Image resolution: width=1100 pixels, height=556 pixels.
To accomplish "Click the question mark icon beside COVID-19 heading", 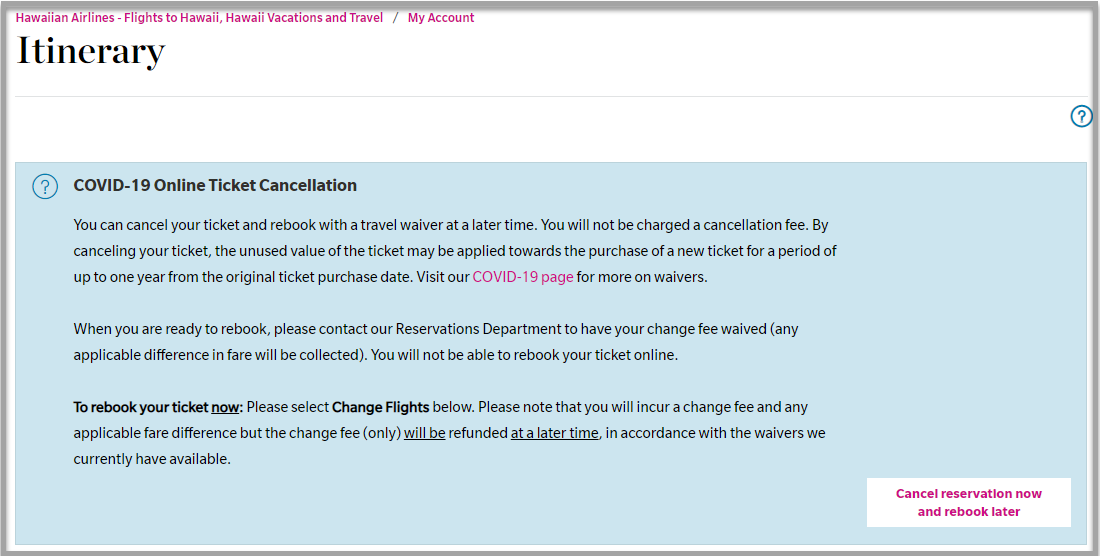I will [45, 187].
